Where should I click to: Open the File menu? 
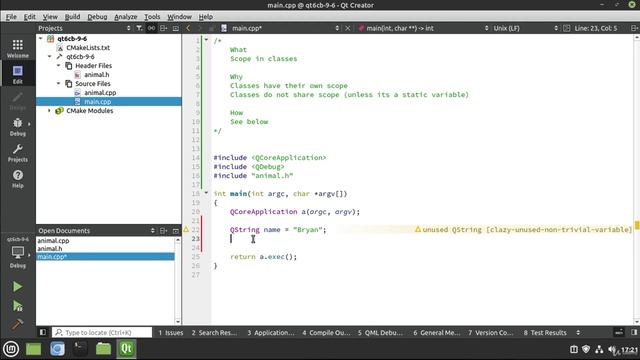click(x=11, y=17)
